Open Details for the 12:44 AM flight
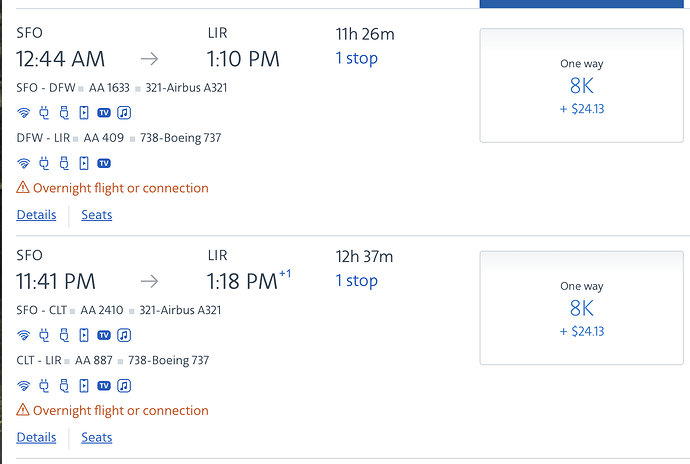690x464 pixels. (x=36, y=215)
